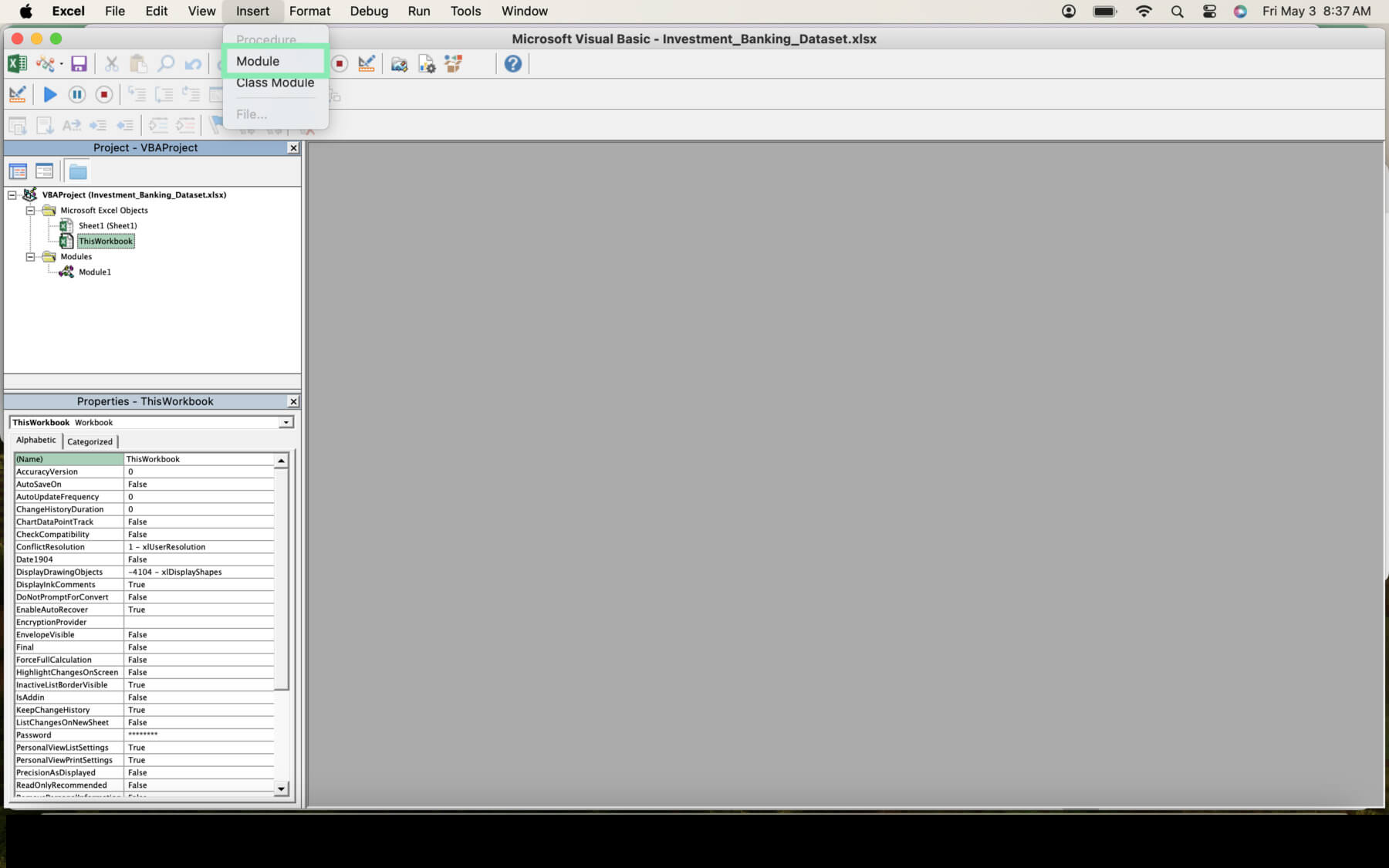Image resolution: width=1389 pixels, height=868 pixels.
Task: Open the Tools menu
Action: 466,12
